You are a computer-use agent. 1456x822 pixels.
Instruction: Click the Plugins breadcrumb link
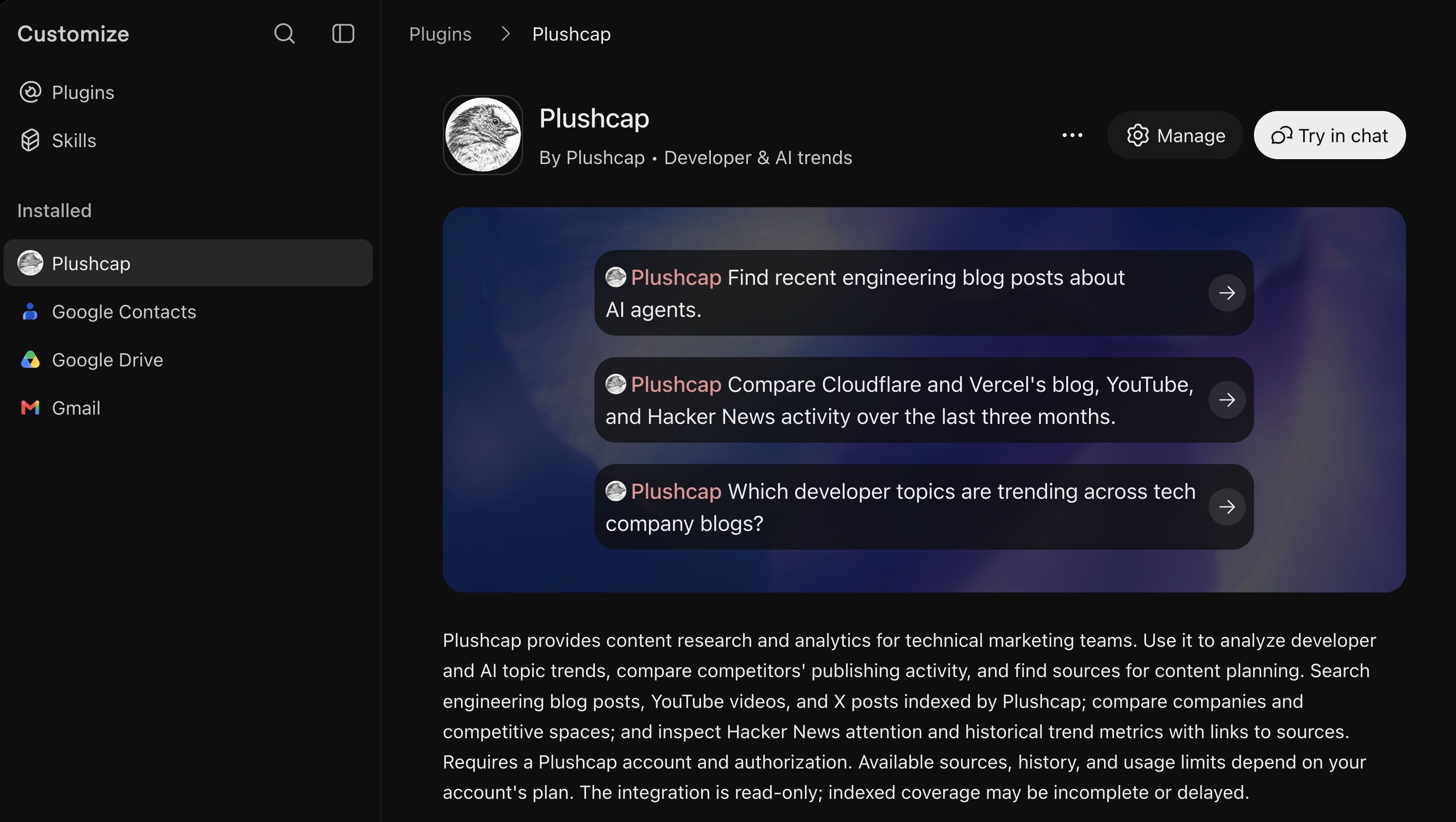tap(440, 34)
